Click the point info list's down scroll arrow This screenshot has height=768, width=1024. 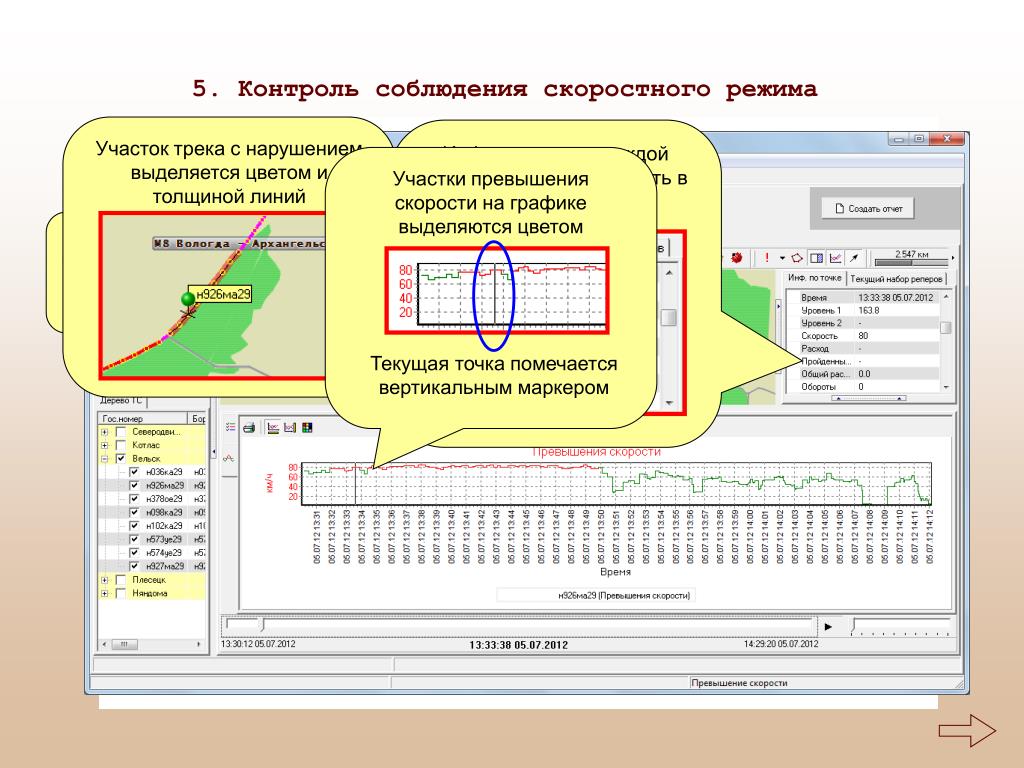(946, 387)
